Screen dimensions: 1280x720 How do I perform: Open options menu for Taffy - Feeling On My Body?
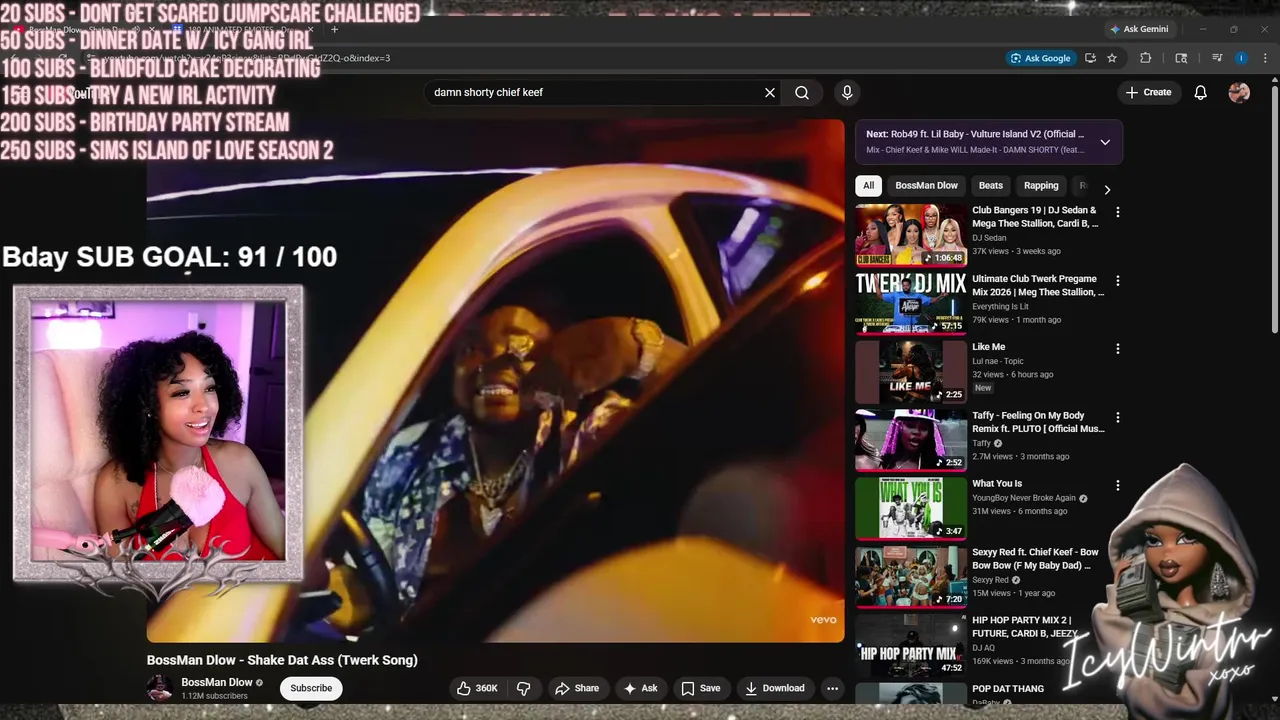point(1118,417)
